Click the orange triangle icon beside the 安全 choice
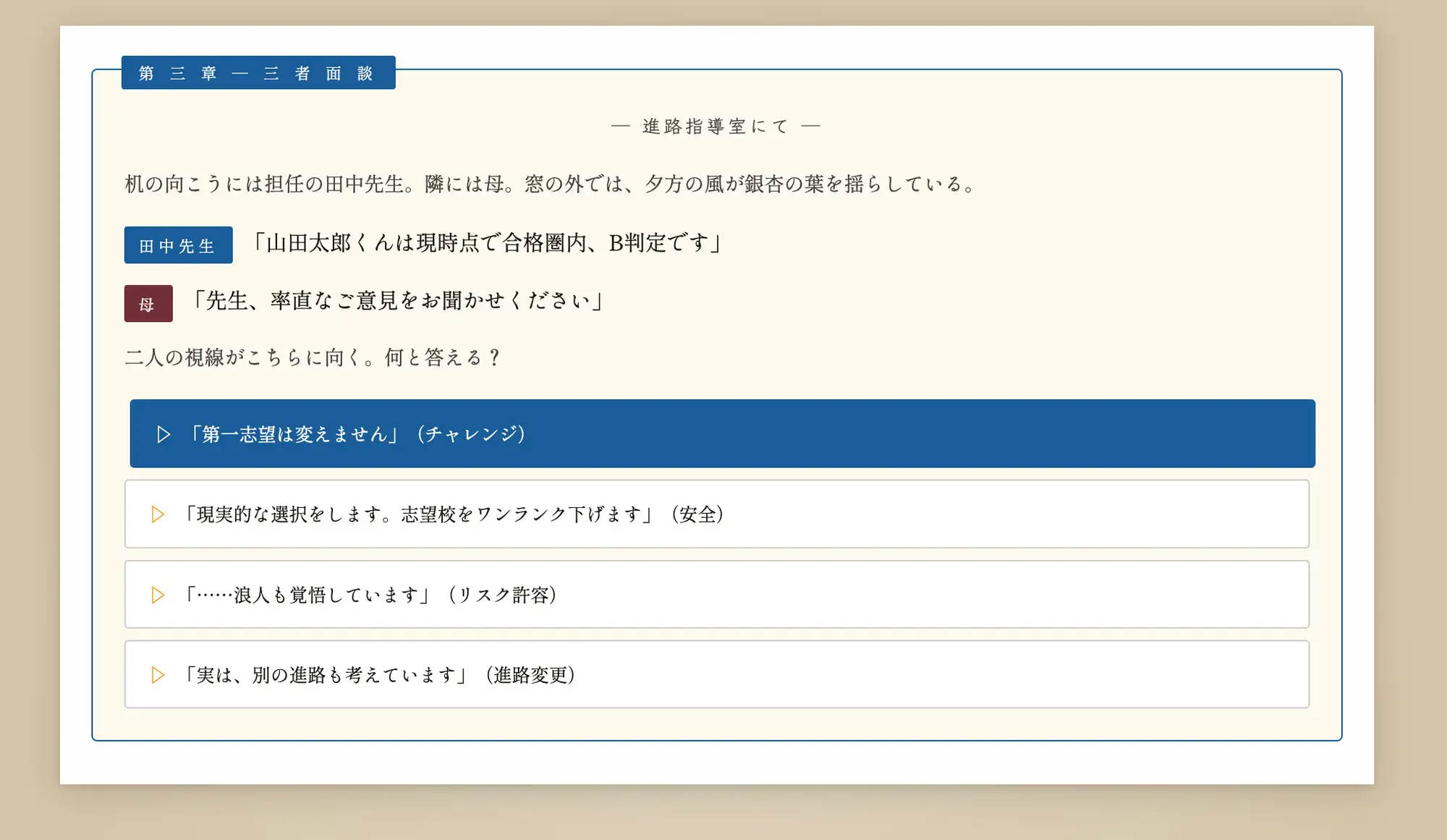Image resolution: width=1447 pixels, height=840 pixels. point(158,514)
